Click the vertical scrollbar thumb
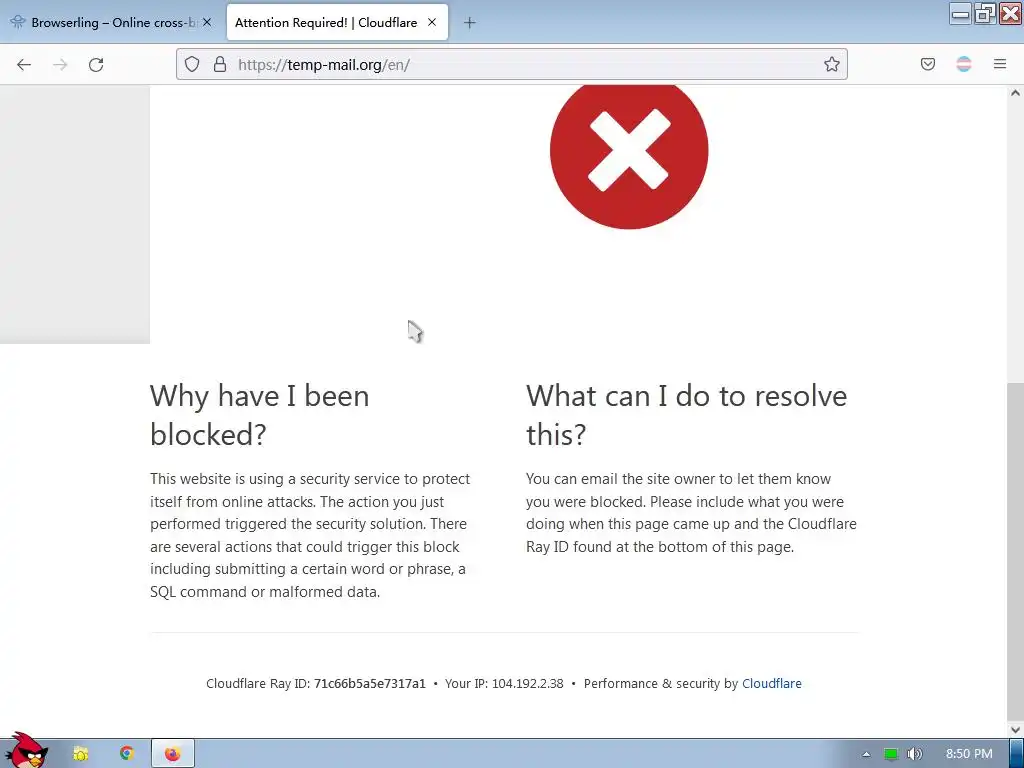 (1015, 551)
